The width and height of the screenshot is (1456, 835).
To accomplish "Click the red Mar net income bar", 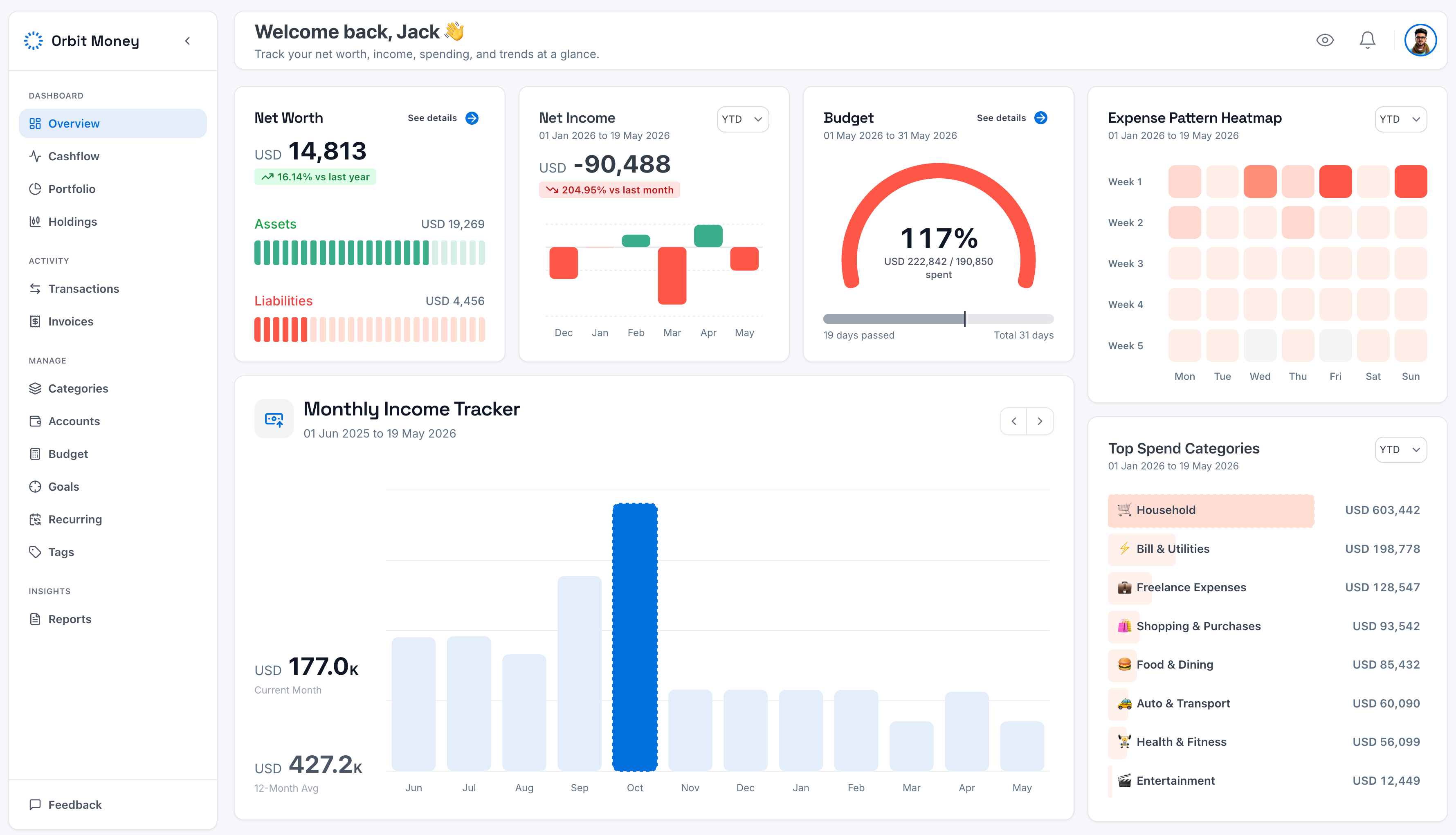I will click(672, 276).
